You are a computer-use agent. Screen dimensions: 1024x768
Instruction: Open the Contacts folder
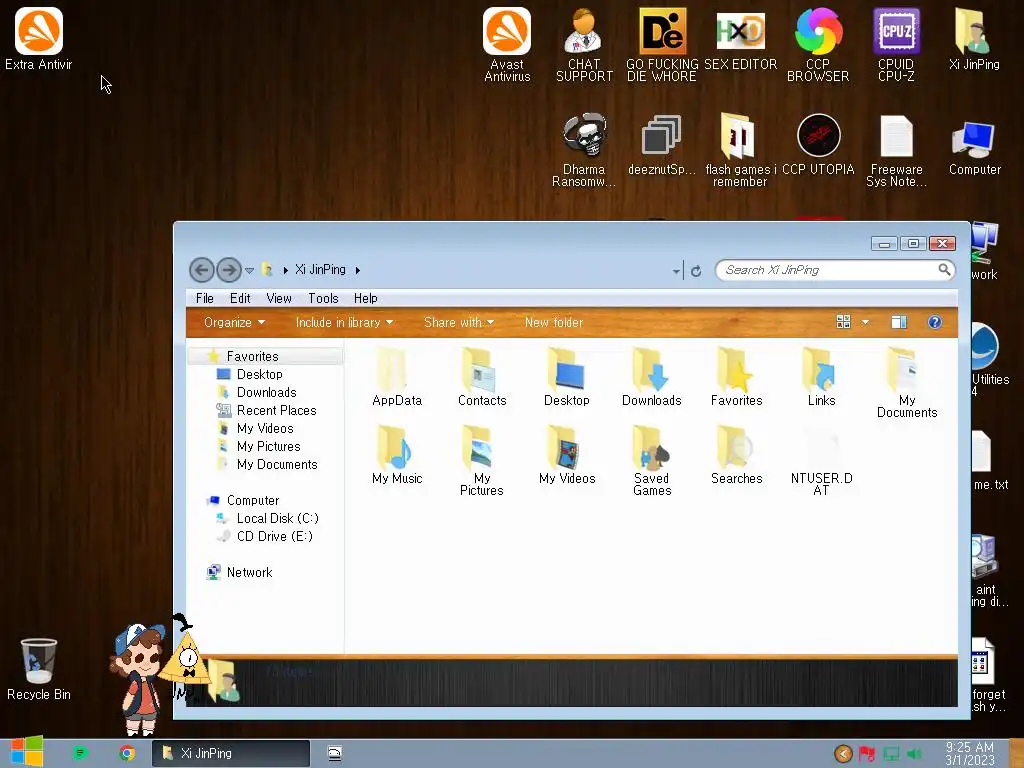pos(482,378)
